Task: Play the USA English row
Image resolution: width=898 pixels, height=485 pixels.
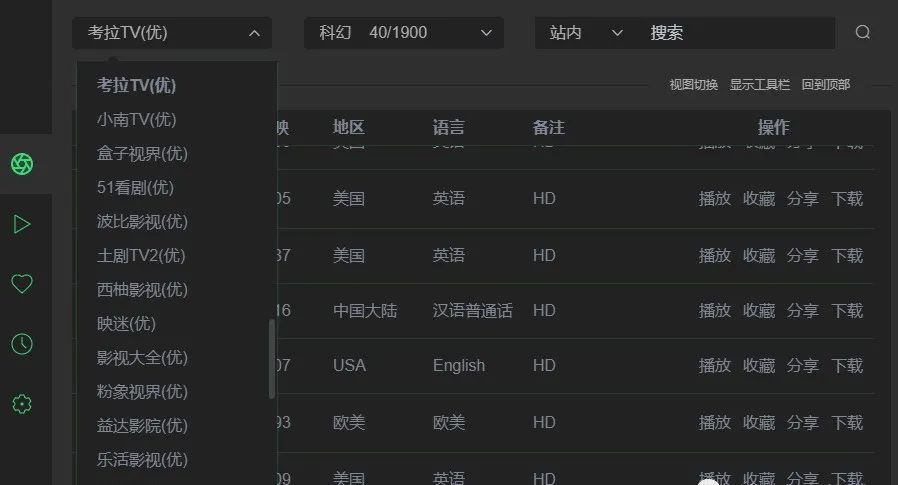Action: tap(715, 365)
